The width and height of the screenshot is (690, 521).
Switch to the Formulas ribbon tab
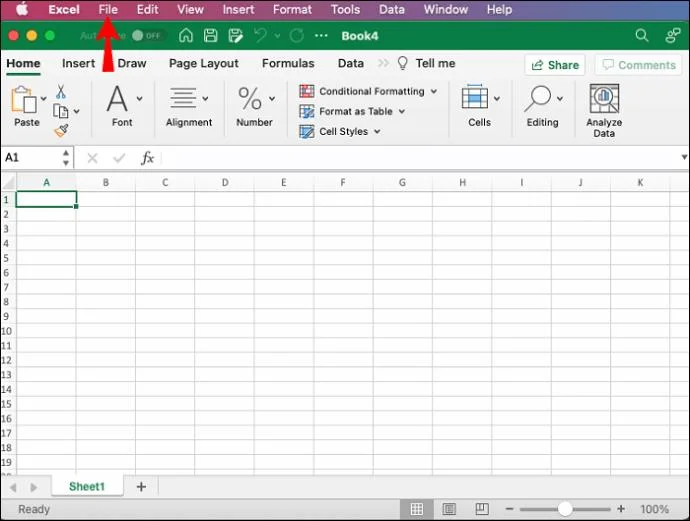(x=288, y=63)
